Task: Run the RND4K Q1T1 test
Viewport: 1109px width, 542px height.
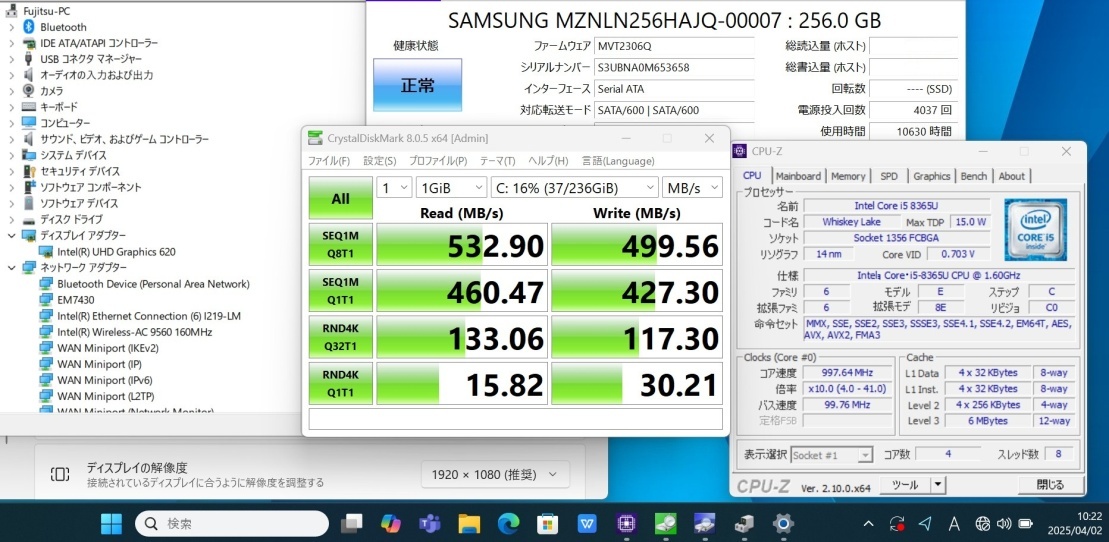Action: pyautogui.click(x=341, y=383)
